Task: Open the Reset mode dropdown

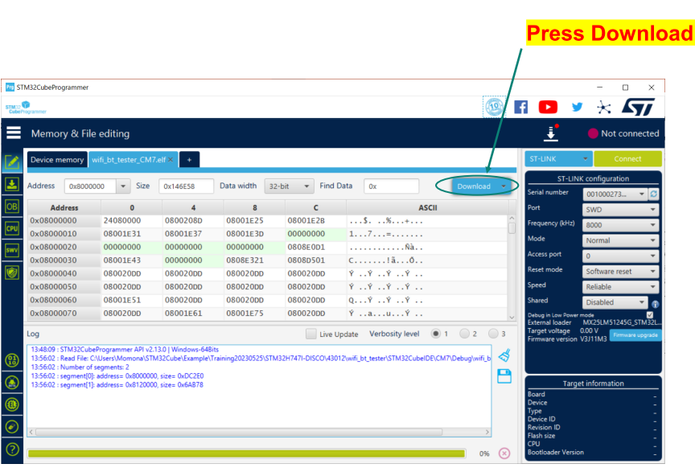Action: [x=619, y=271]
